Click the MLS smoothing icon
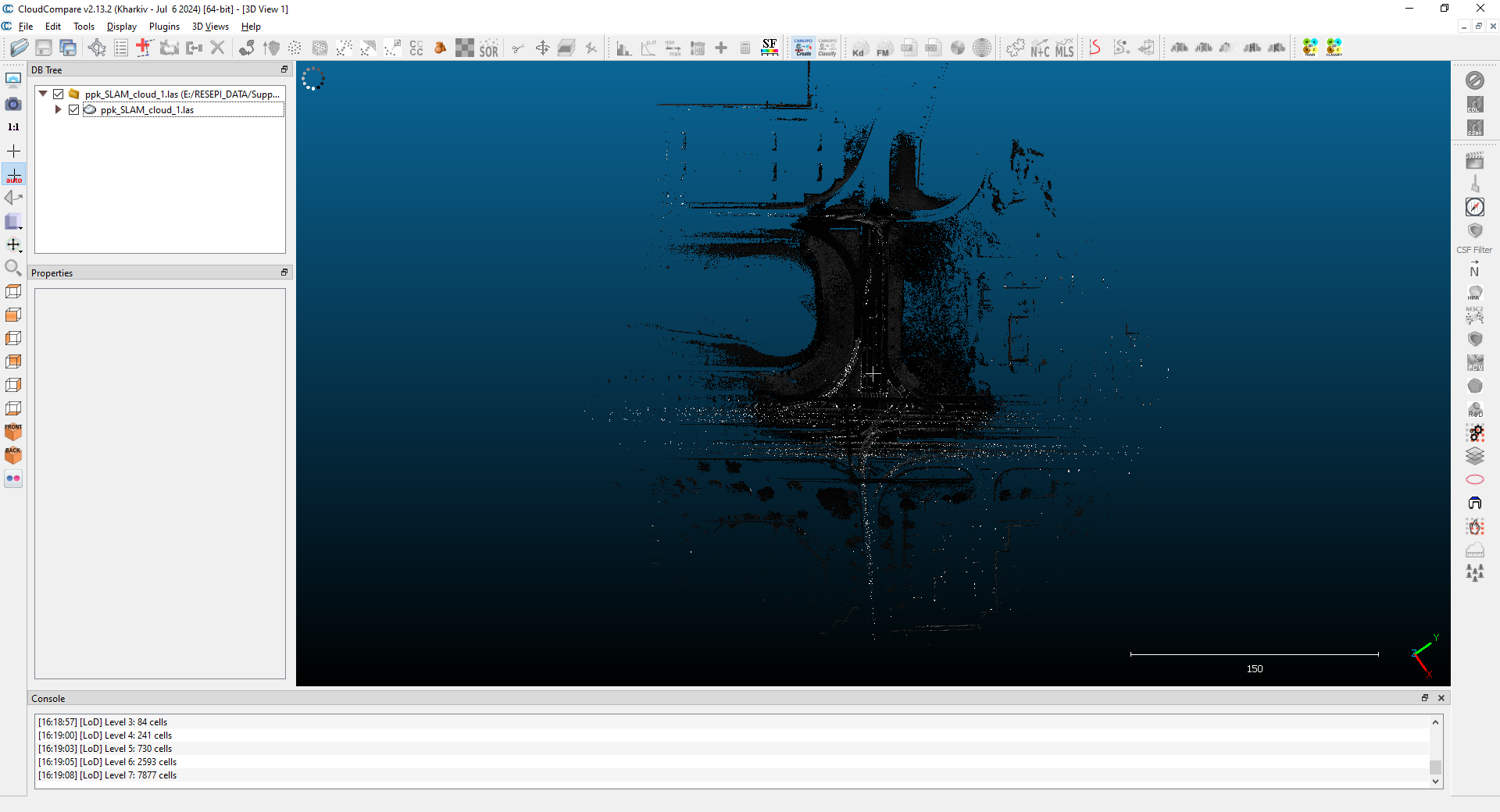The width and height of the screenshot is (1500, 812). 1064,48
